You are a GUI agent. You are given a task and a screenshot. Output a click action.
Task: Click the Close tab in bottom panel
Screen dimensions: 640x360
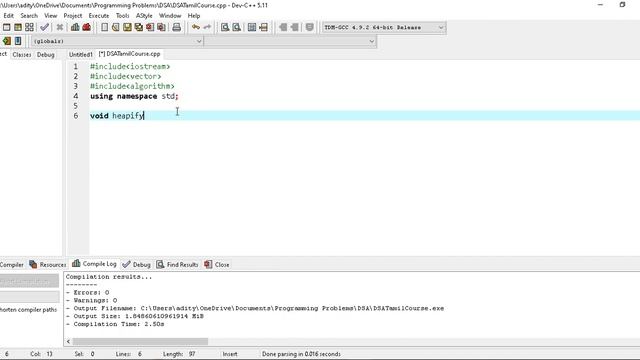click(x=217, y=264)
